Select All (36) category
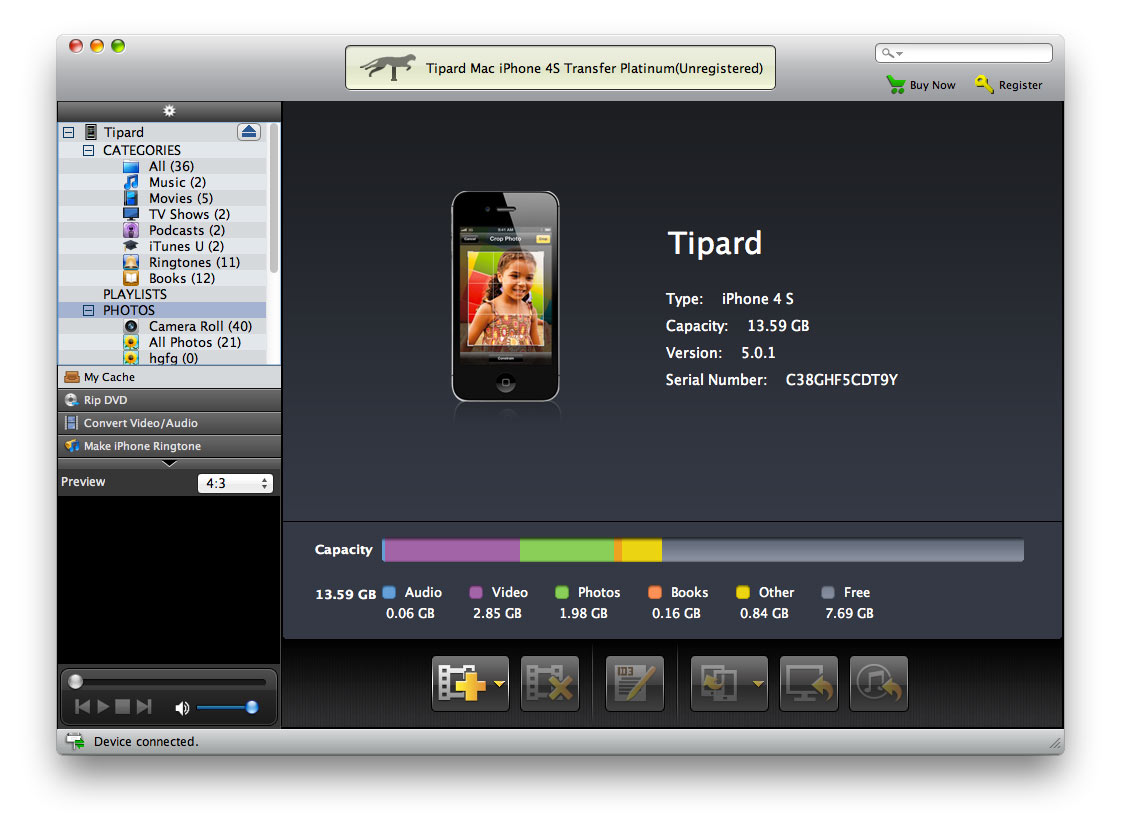The image size is (1121, 834). click(171, 166)
